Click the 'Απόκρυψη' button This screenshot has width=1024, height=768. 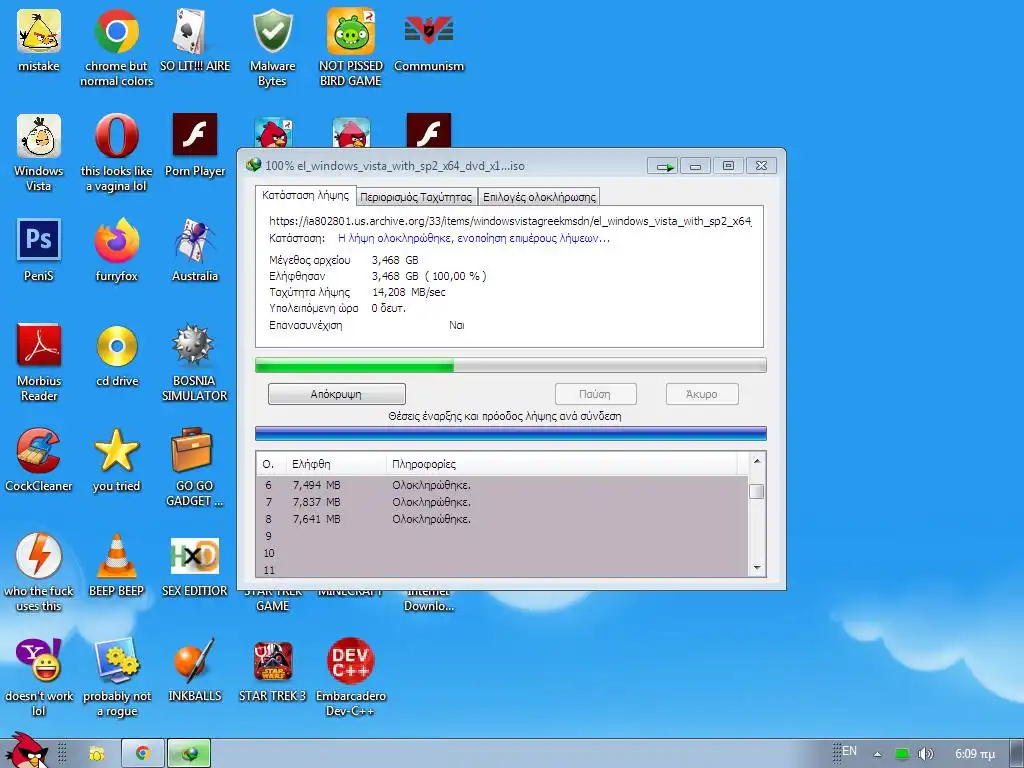point(336,394)
